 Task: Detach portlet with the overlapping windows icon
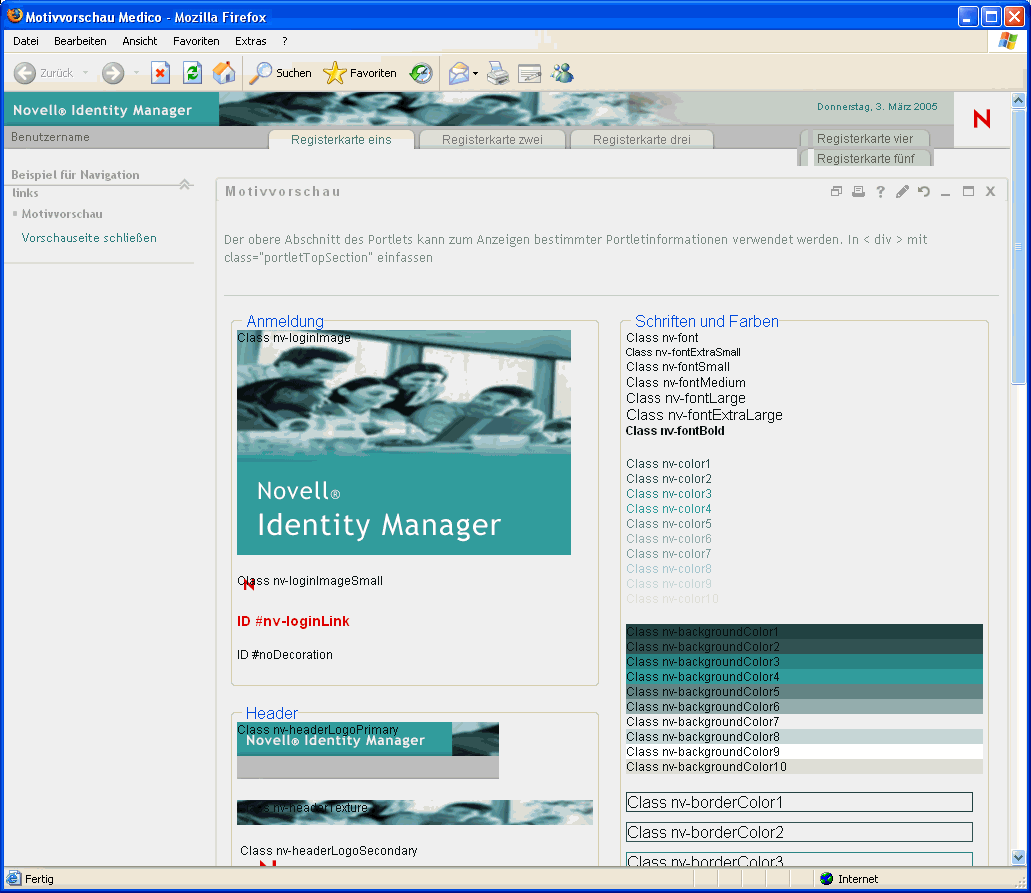[x=836, y=192]
